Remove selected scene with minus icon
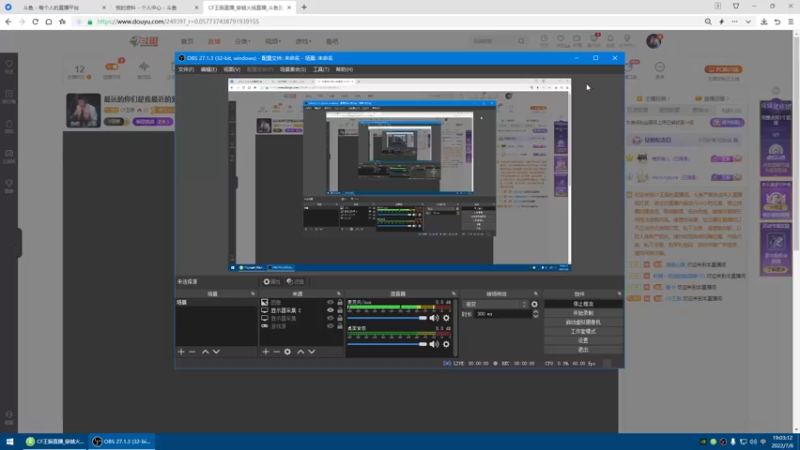Screen dimensions: 800x450 click(x=192, y=352)
